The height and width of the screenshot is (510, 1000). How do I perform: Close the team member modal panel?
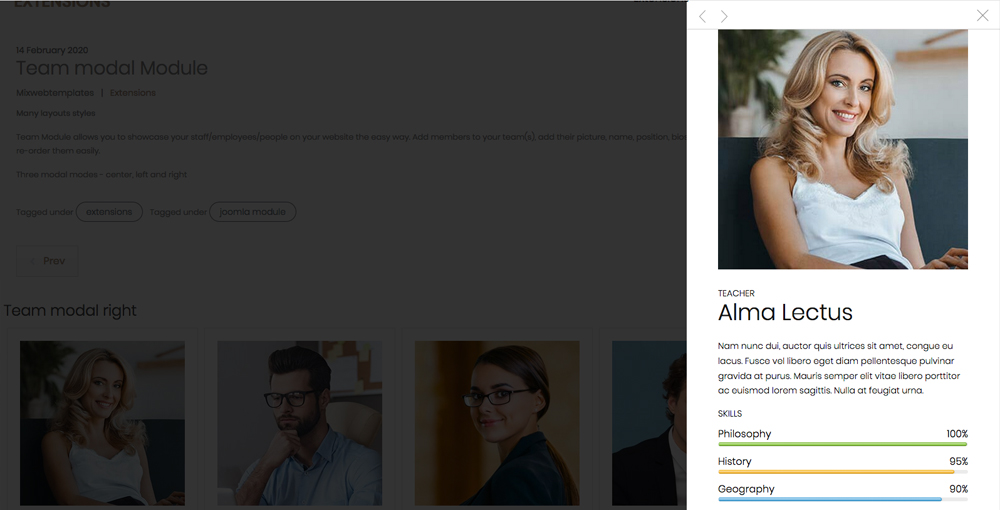[982, 15]
